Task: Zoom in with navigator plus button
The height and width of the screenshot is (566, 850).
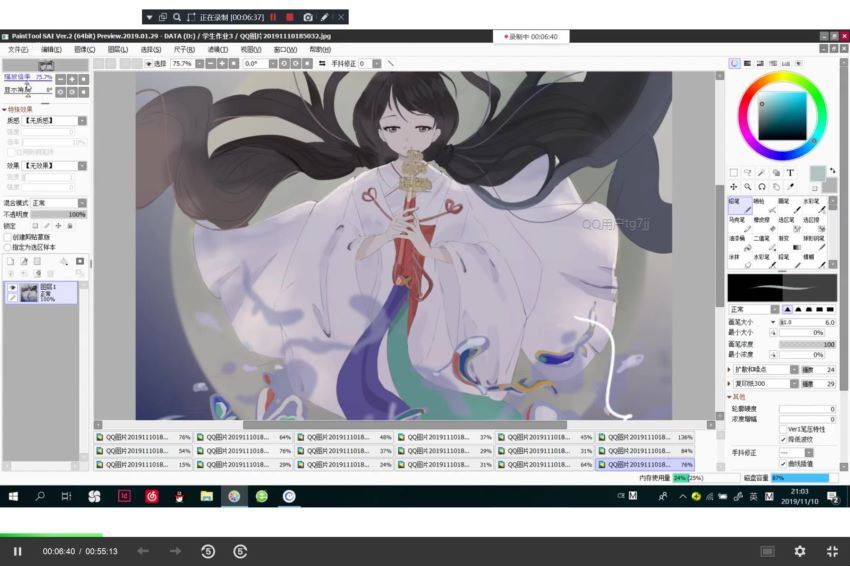Action: (x=72, y=79)
